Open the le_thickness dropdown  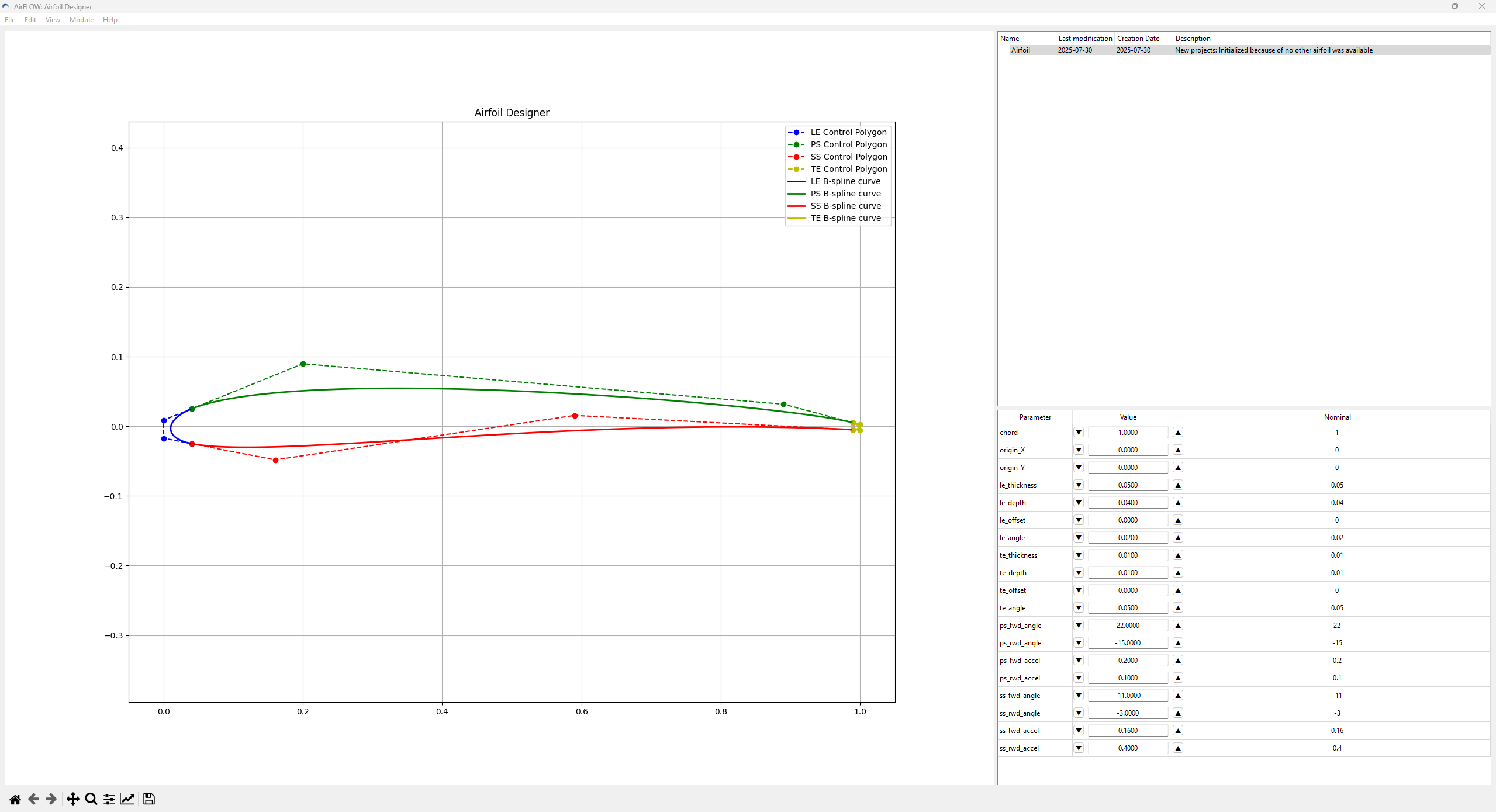tap(1077, 485)
